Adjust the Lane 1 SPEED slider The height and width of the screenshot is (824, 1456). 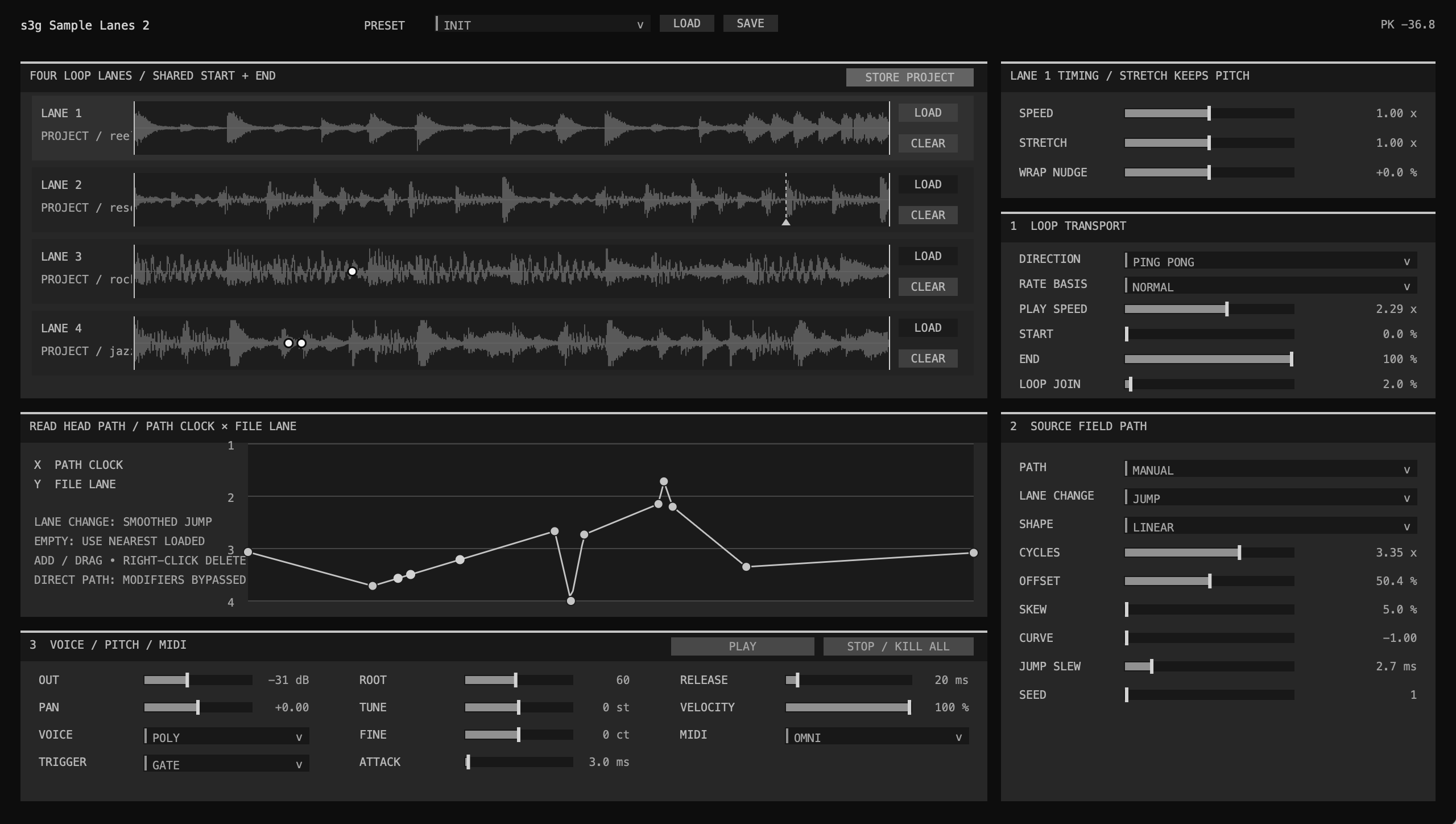[x=1210, y=113]
